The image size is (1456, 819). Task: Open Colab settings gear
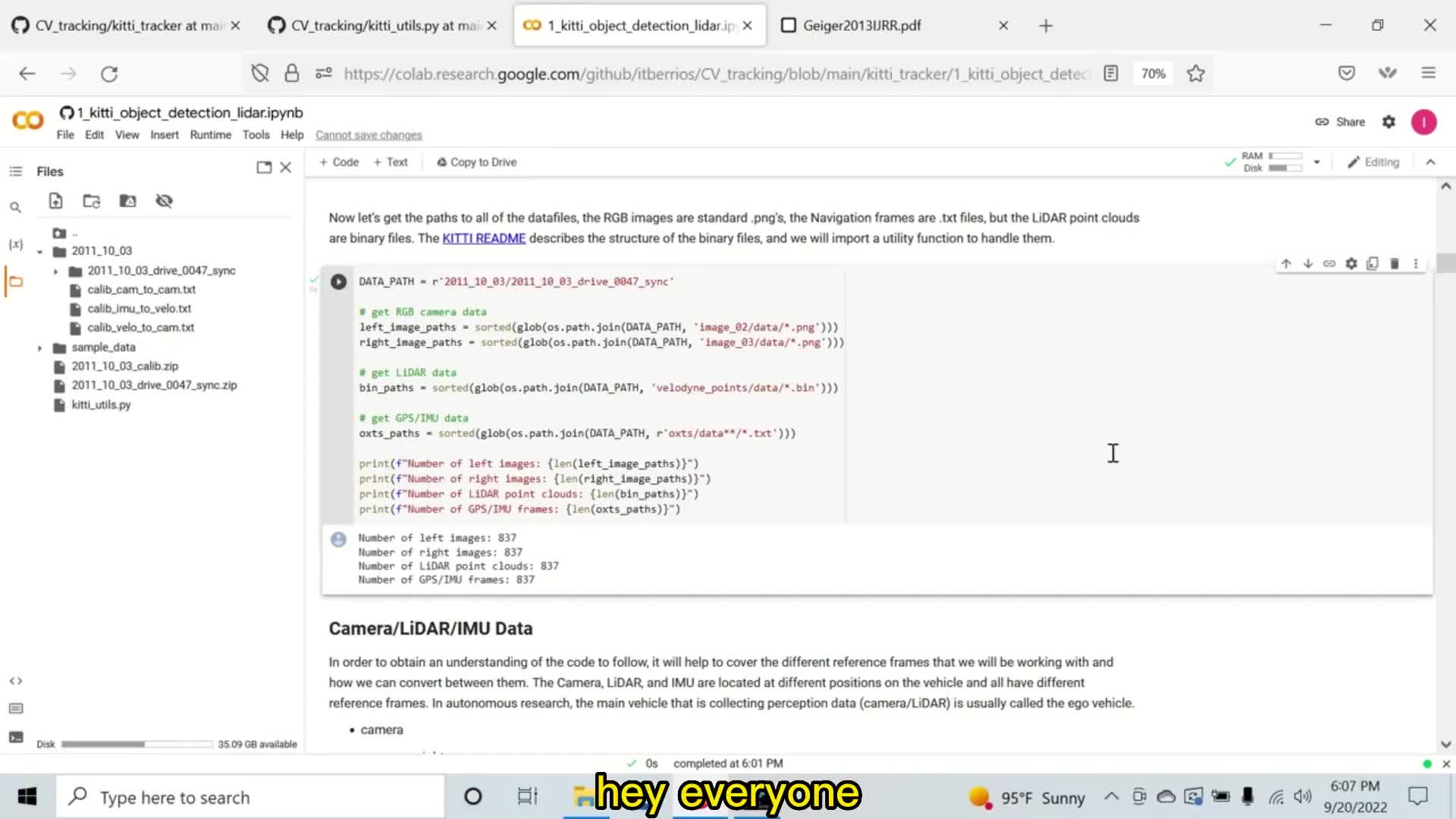[x=1389, y=122]
